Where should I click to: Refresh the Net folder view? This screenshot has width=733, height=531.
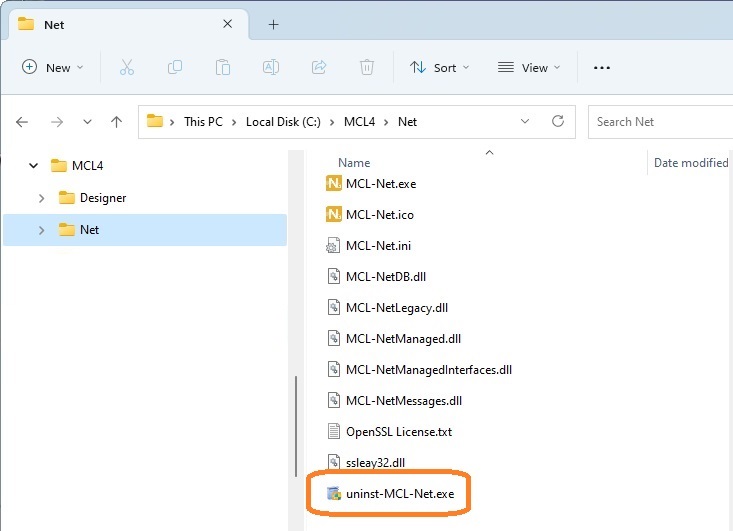coord(558,122)
